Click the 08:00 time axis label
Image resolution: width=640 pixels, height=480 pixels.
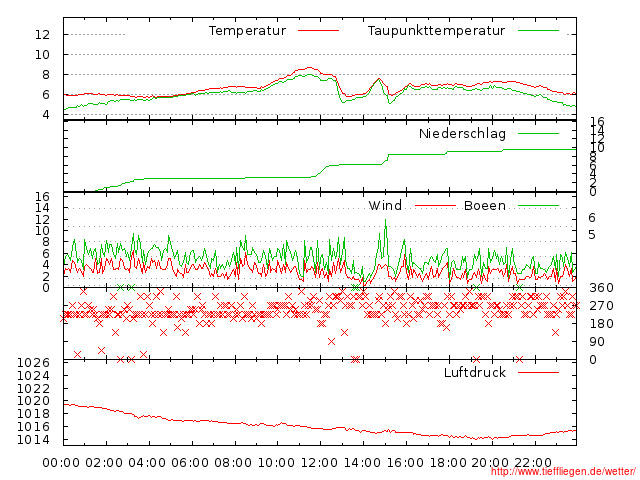(233, 463)
